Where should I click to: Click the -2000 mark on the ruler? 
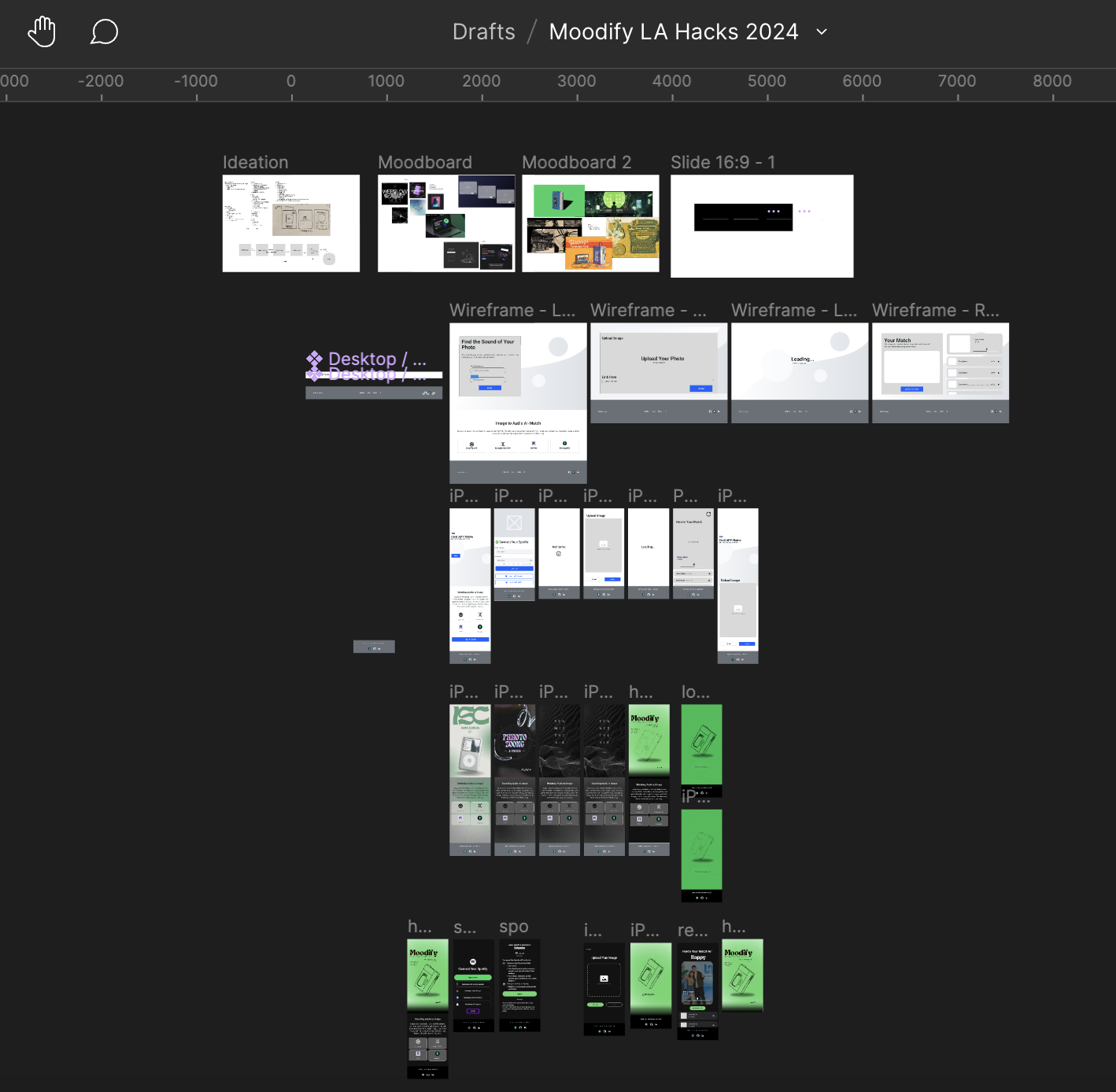(102, 81)
